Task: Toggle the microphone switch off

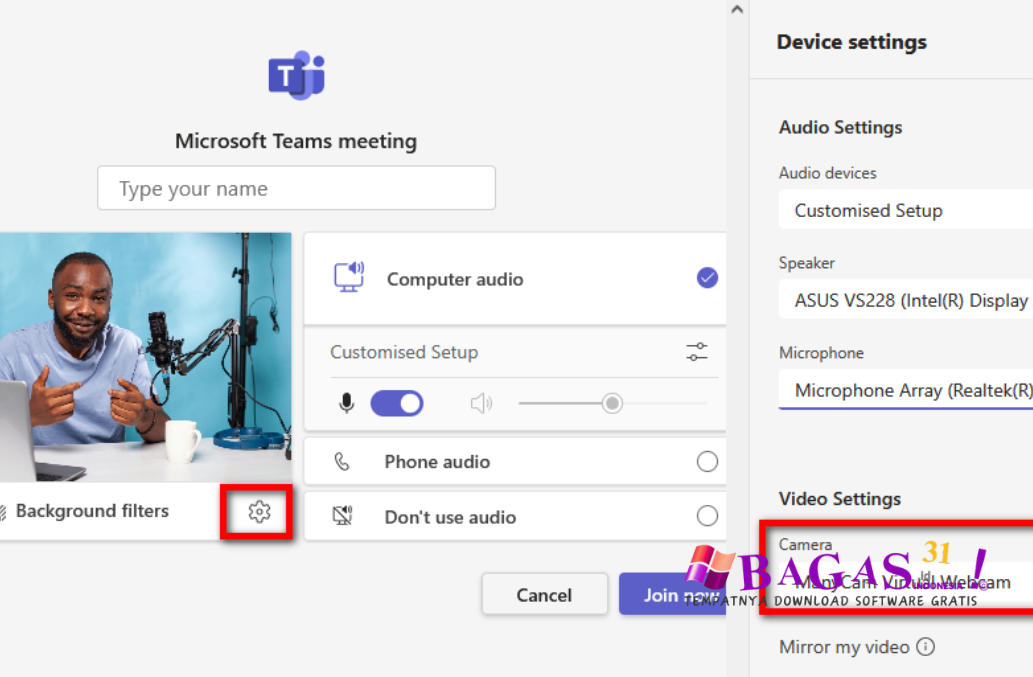Action: tap(397, 403)
